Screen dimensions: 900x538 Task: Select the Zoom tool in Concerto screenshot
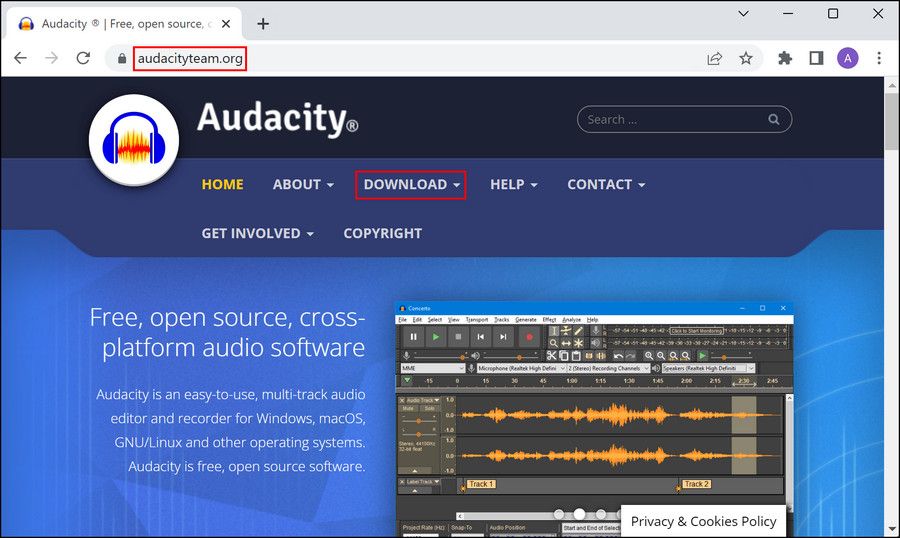(x=554, y=343)
